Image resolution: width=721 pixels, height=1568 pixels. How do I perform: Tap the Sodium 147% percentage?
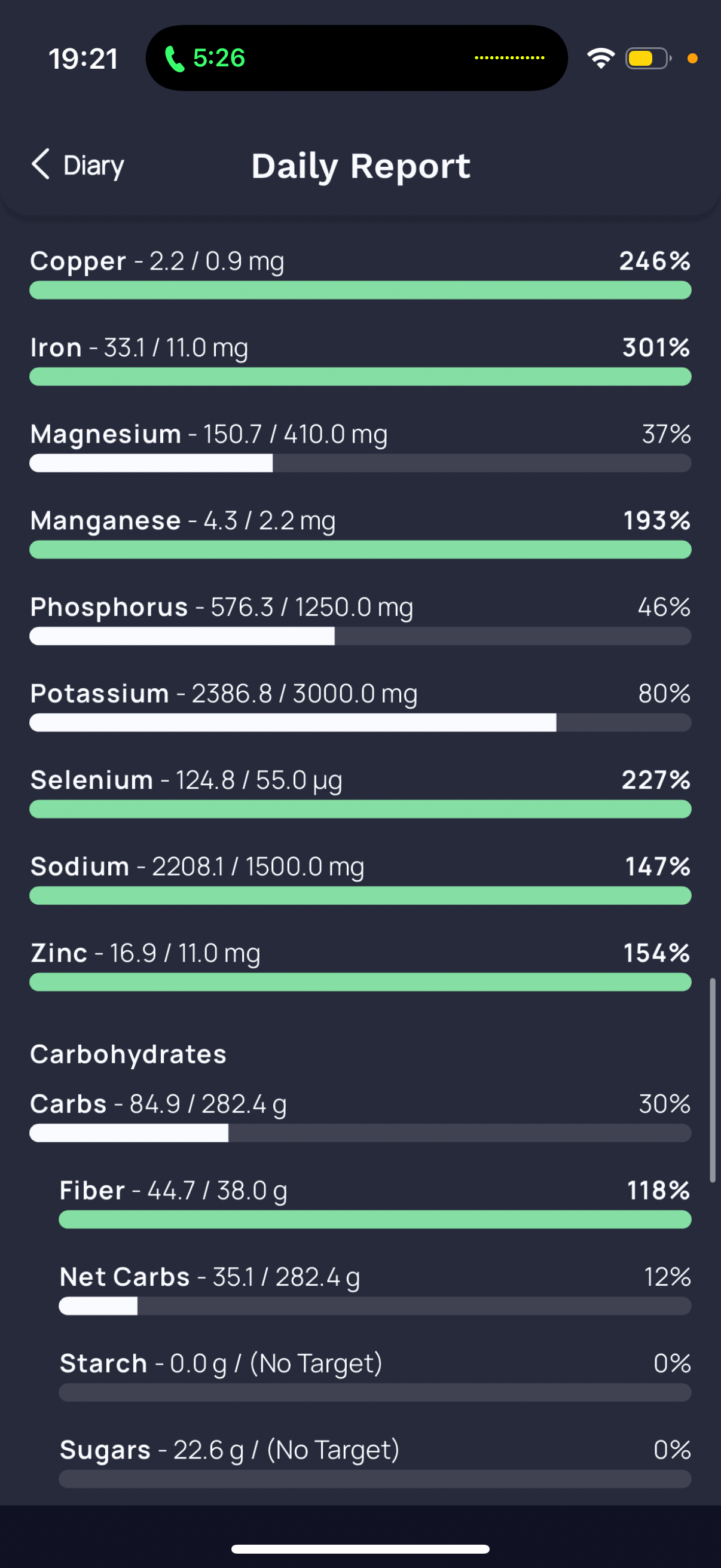tap(658, 866)
